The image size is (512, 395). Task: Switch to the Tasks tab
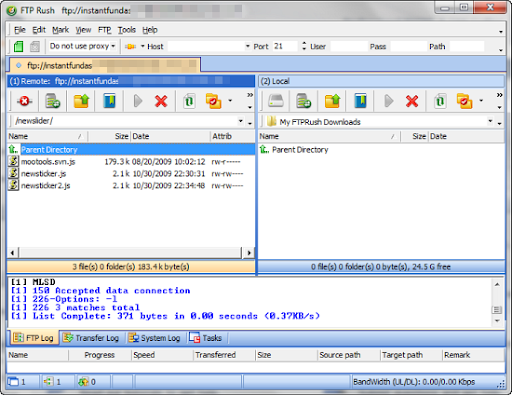206,338
